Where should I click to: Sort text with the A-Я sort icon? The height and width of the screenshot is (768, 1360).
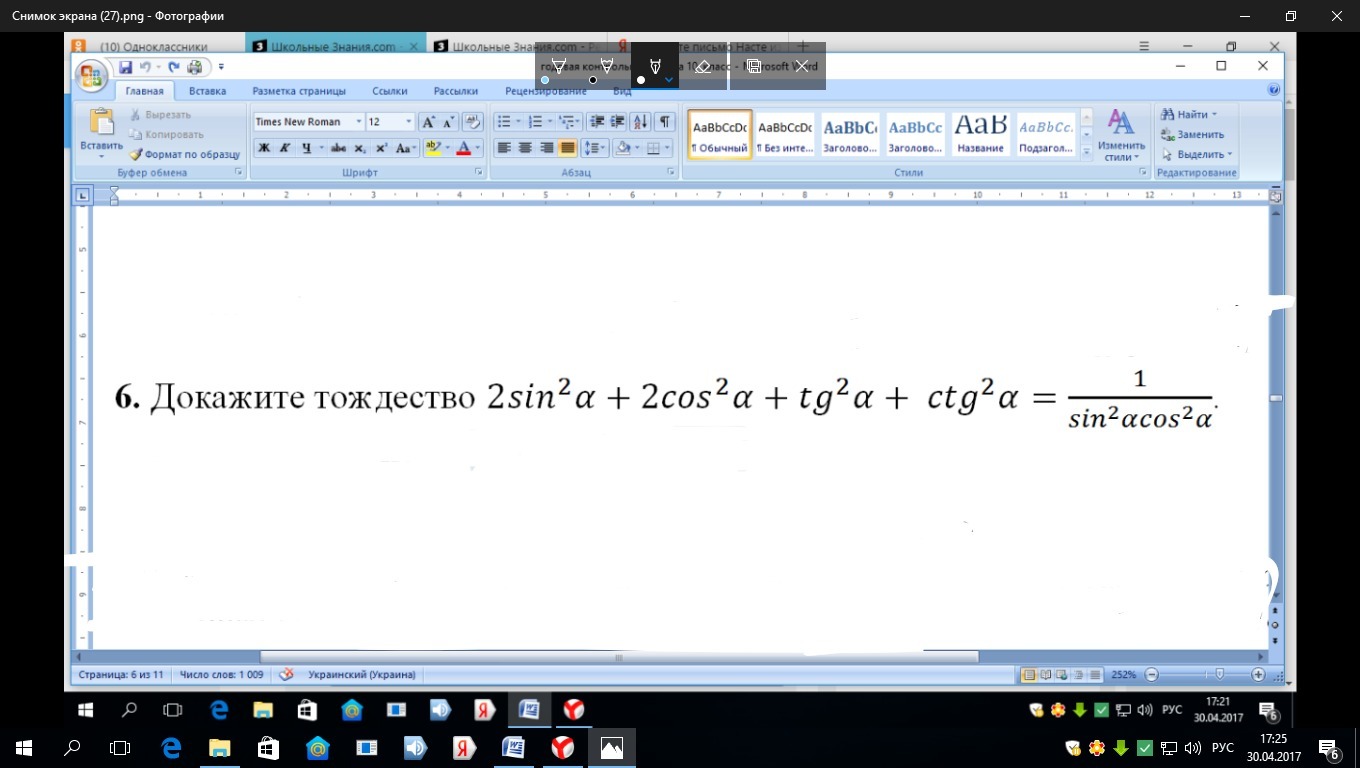641,122
